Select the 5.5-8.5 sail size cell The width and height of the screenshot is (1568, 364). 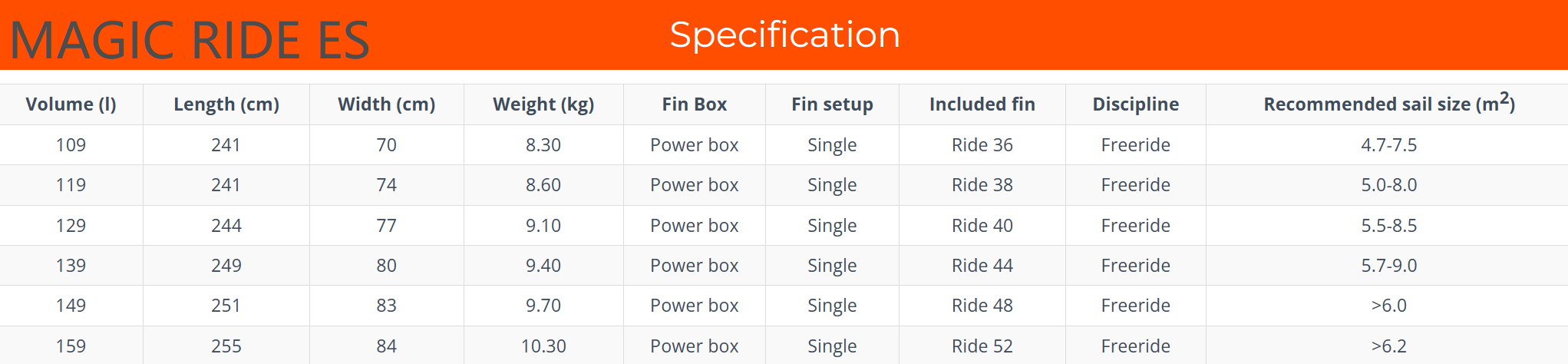point(1389,226)
